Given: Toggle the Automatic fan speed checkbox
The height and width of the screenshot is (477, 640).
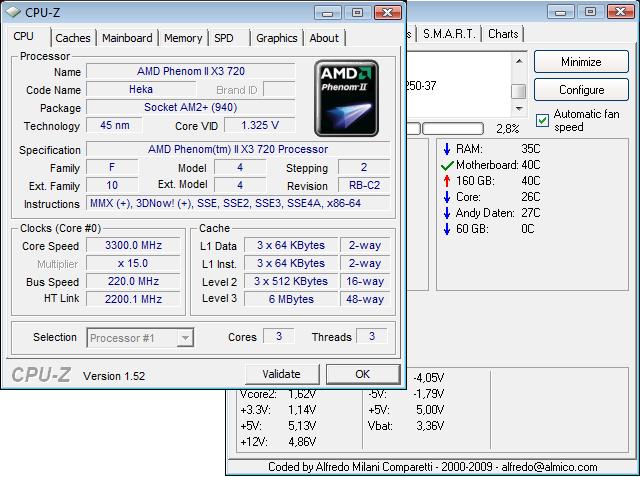Looking at the screenshot, I should pos(542,120).
